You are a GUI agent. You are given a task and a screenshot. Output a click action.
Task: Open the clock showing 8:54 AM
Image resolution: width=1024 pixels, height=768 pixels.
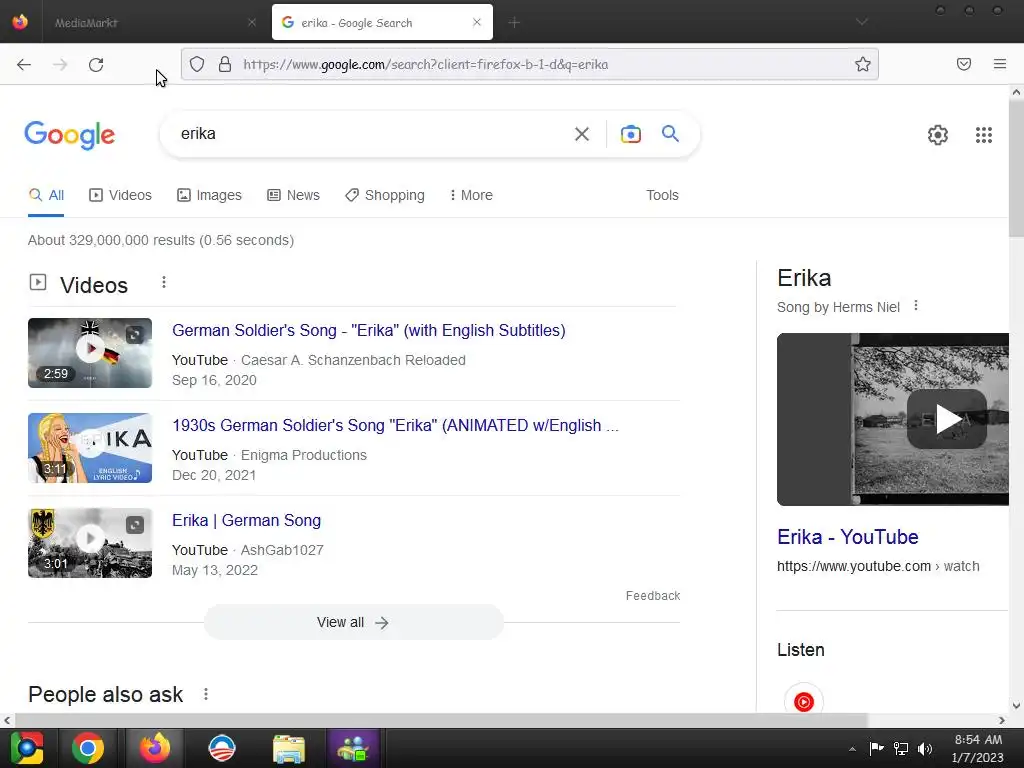(978, 748)
